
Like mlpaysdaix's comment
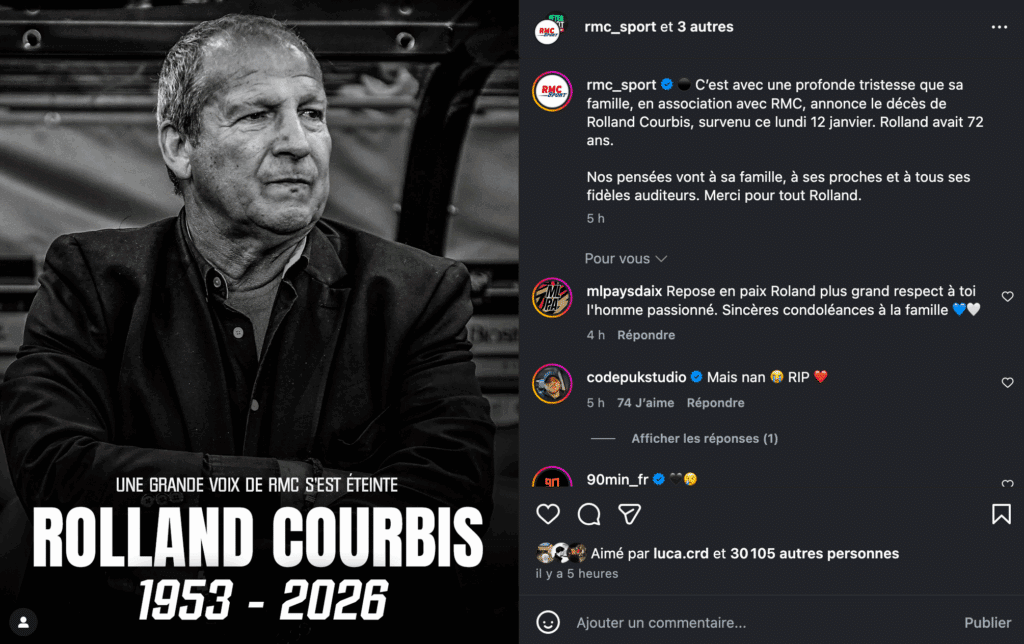1007,297
